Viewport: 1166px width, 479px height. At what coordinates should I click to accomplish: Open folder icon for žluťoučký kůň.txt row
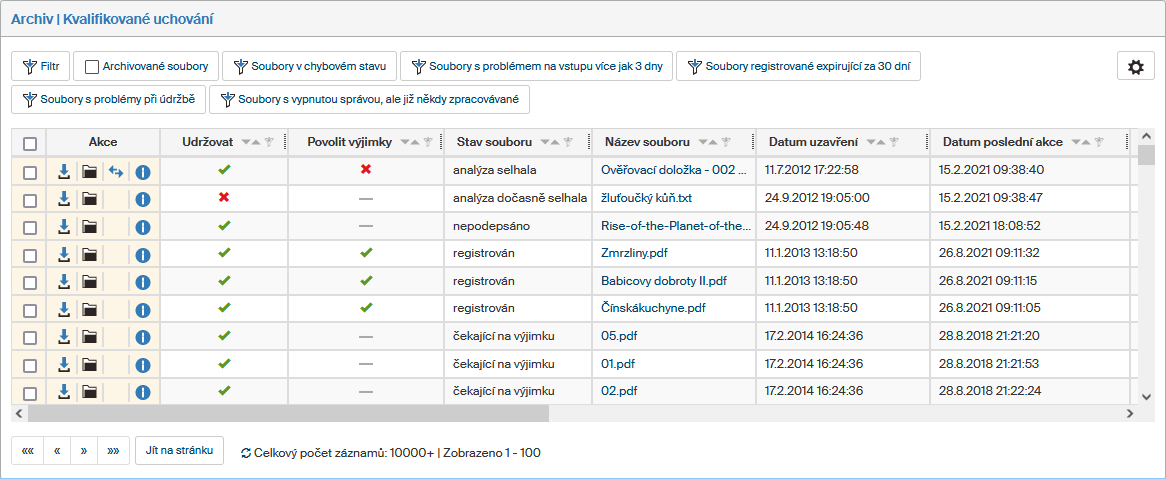point(90,199)
